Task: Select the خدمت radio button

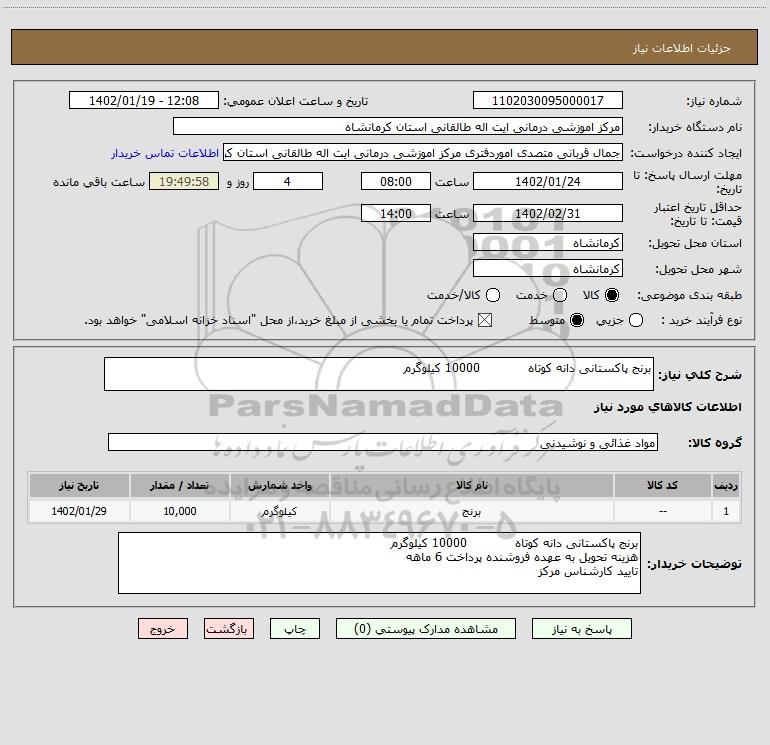Action: (x=560, y=295)
